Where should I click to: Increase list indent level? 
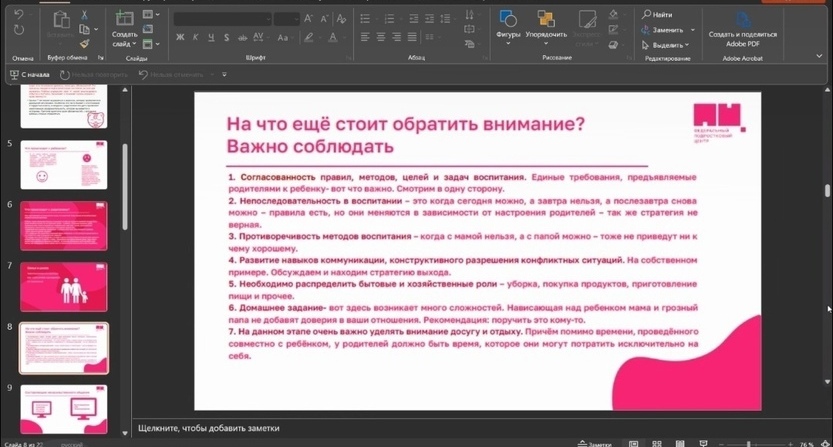[429, 19]
